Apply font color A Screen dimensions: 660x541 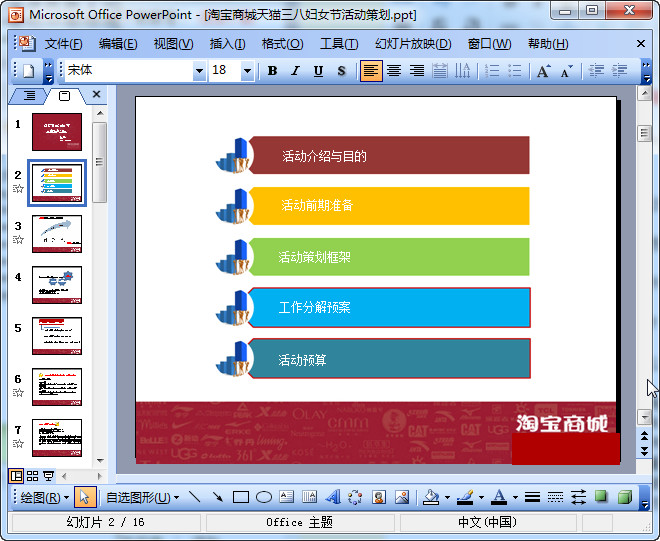coord(499,497)
